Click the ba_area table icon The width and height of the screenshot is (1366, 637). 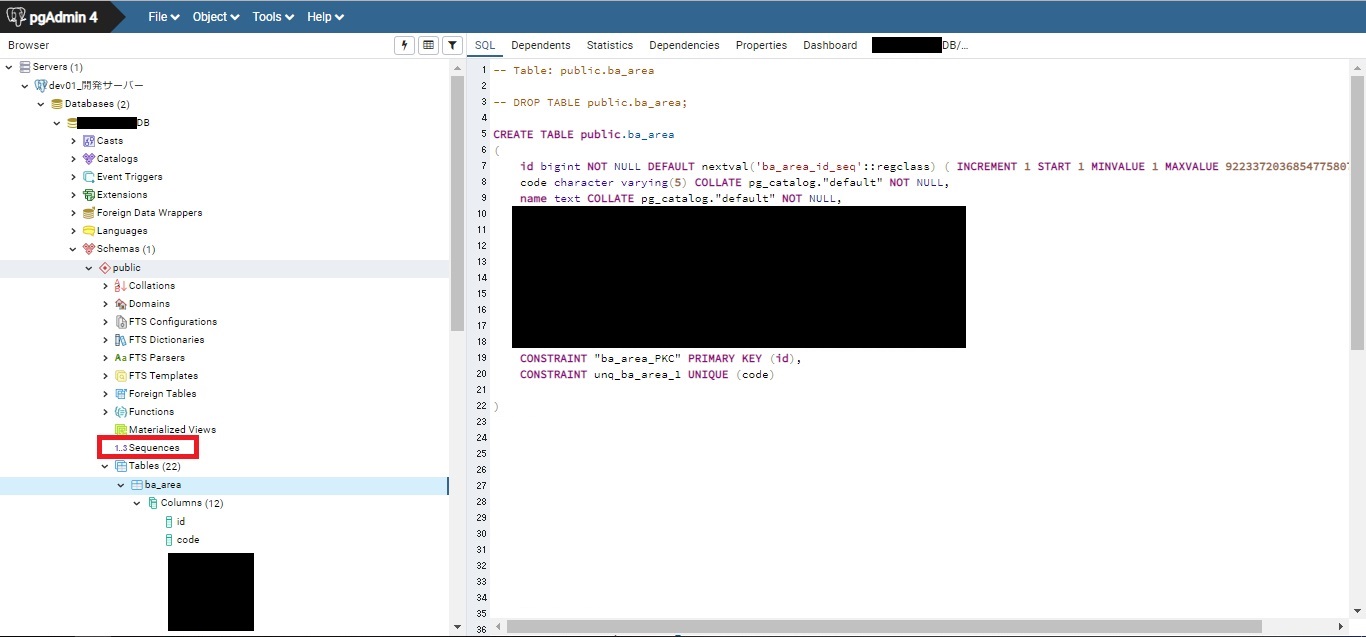point(137,485)
